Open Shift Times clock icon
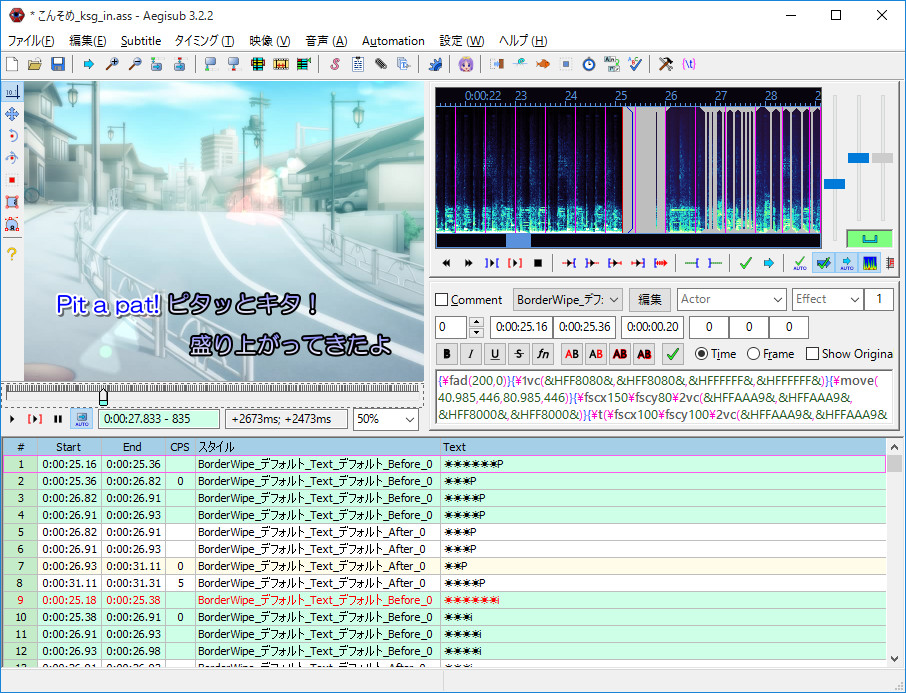This screenshot has height=693, width=906. [589, 64]
